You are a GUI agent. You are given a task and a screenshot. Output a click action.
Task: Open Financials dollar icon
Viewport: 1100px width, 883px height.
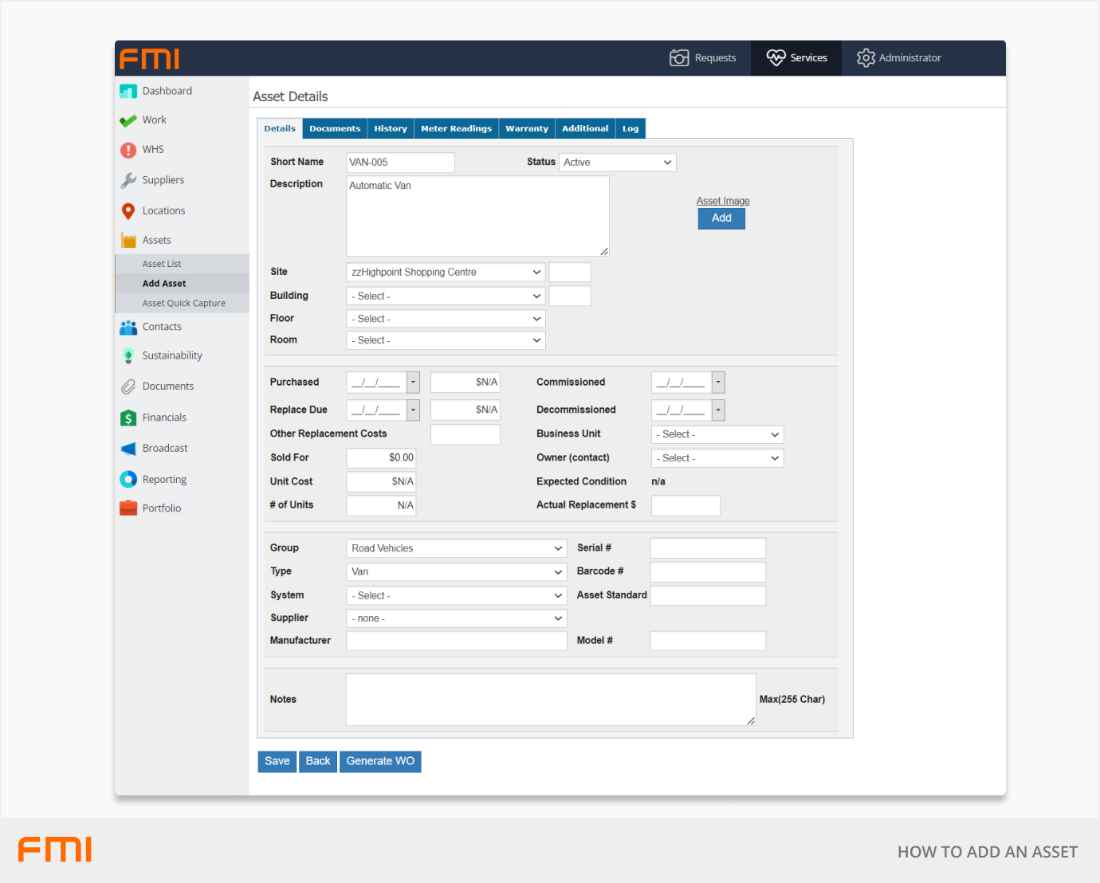128,418
